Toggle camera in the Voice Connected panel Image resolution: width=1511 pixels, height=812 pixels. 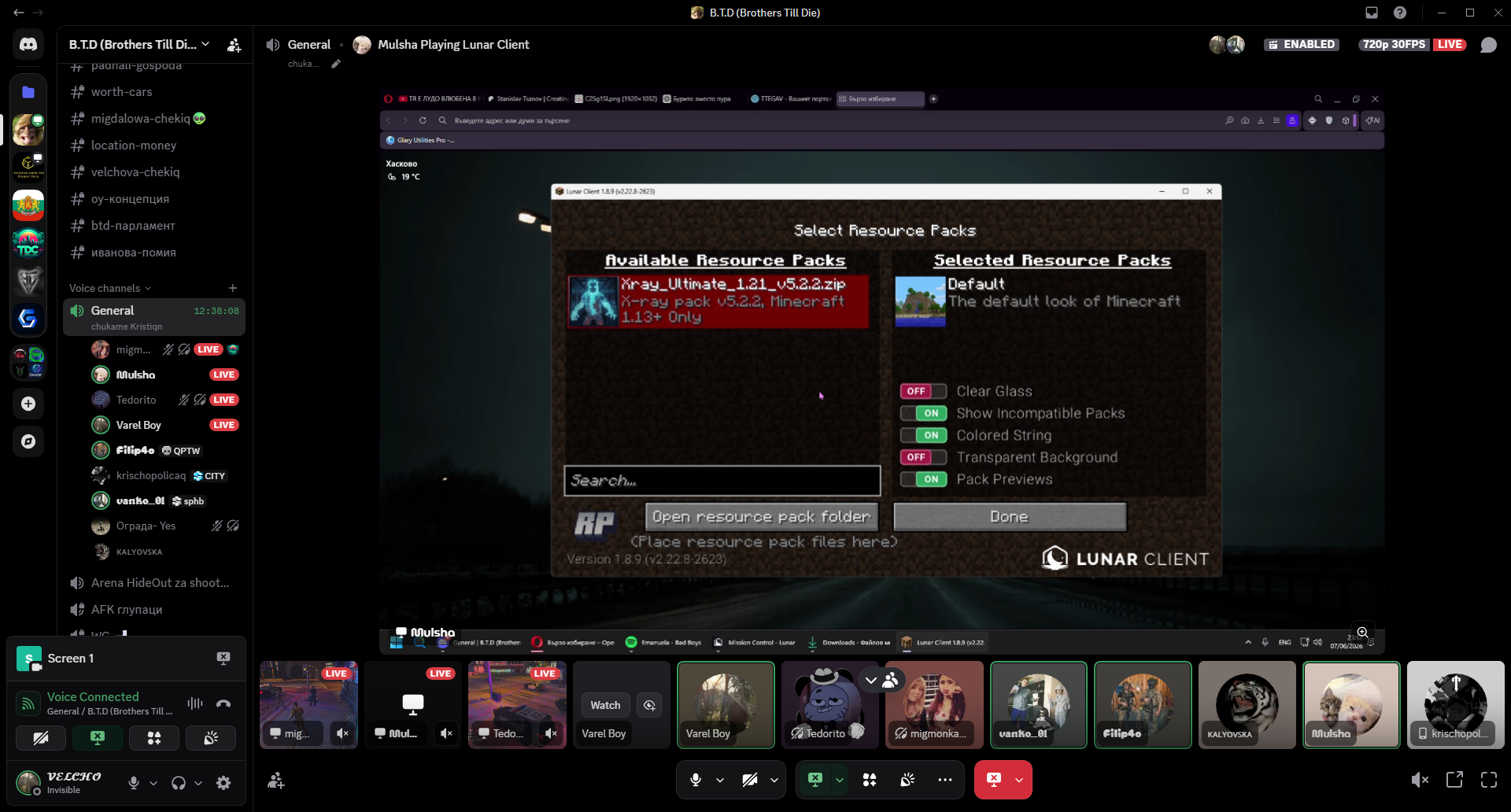(x=41, y=738)
